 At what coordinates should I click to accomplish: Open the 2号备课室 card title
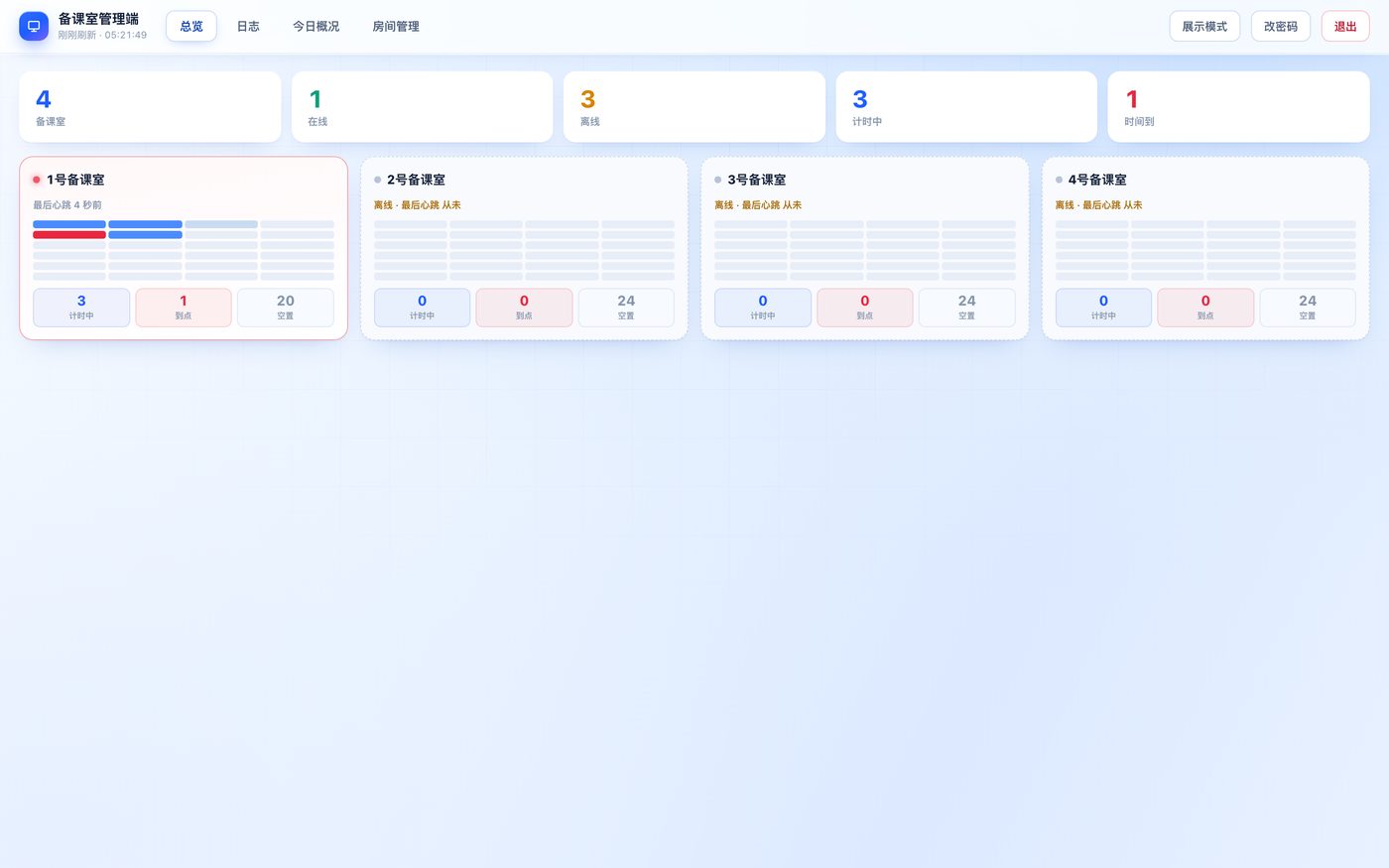click(x=416, y=180)
